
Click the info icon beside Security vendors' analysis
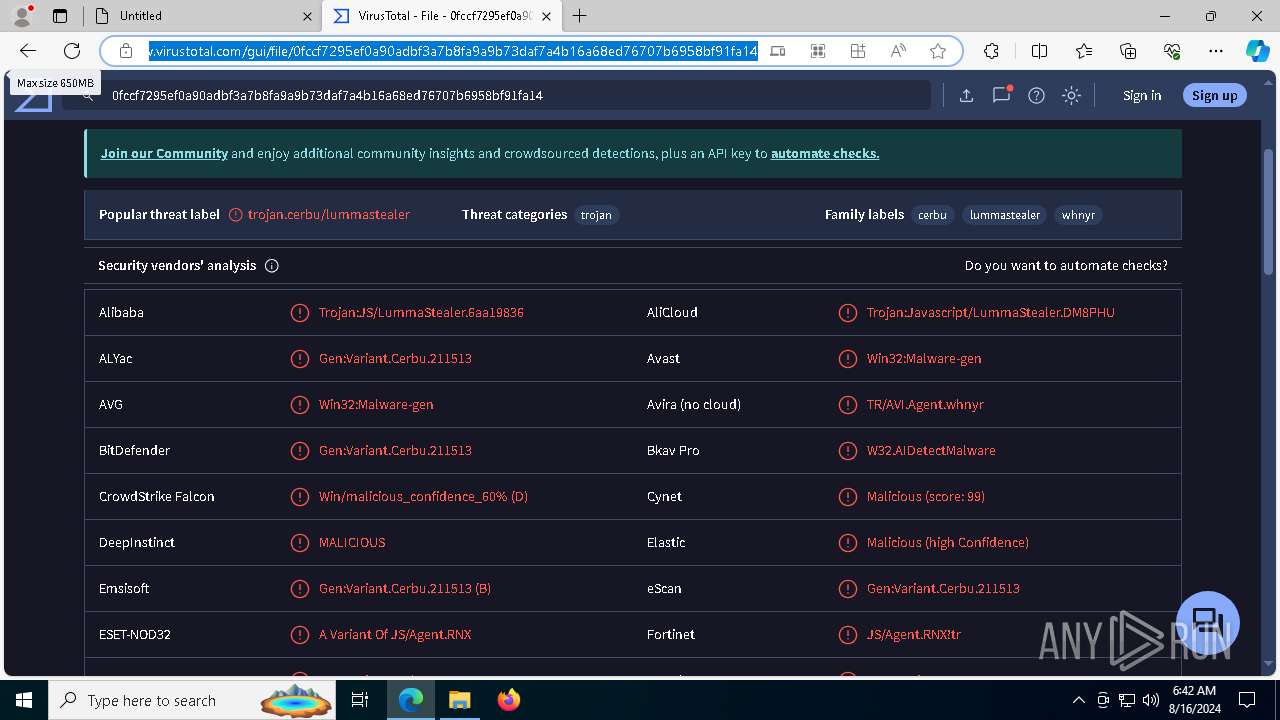point(272,266)
